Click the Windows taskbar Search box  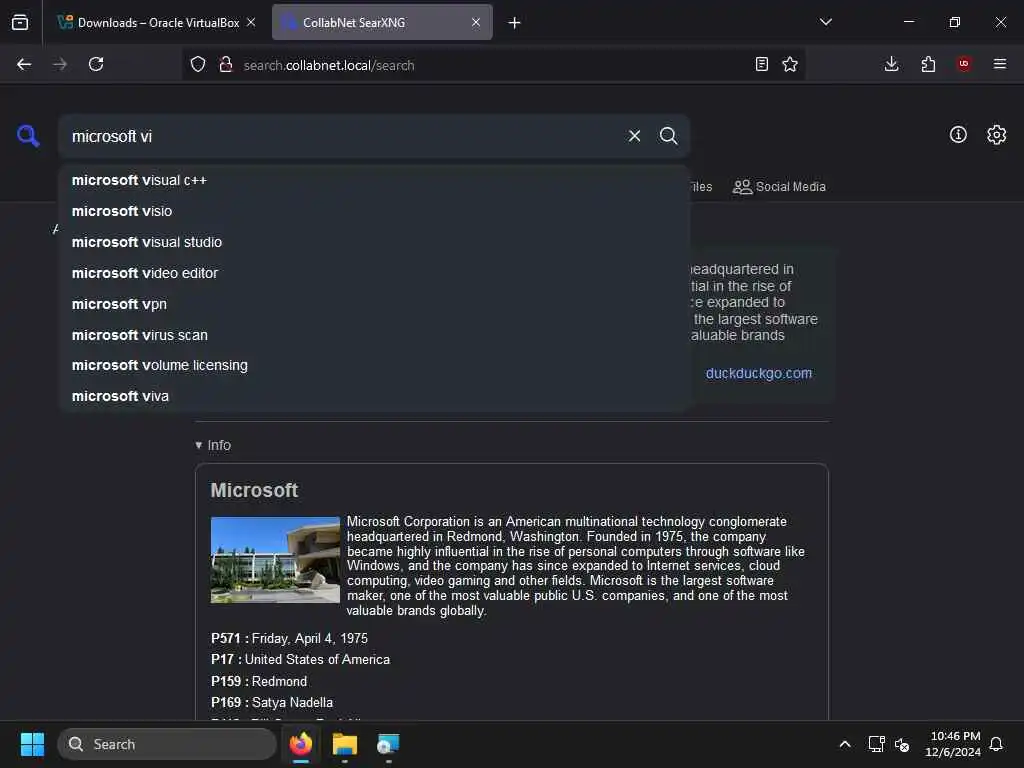167,744
